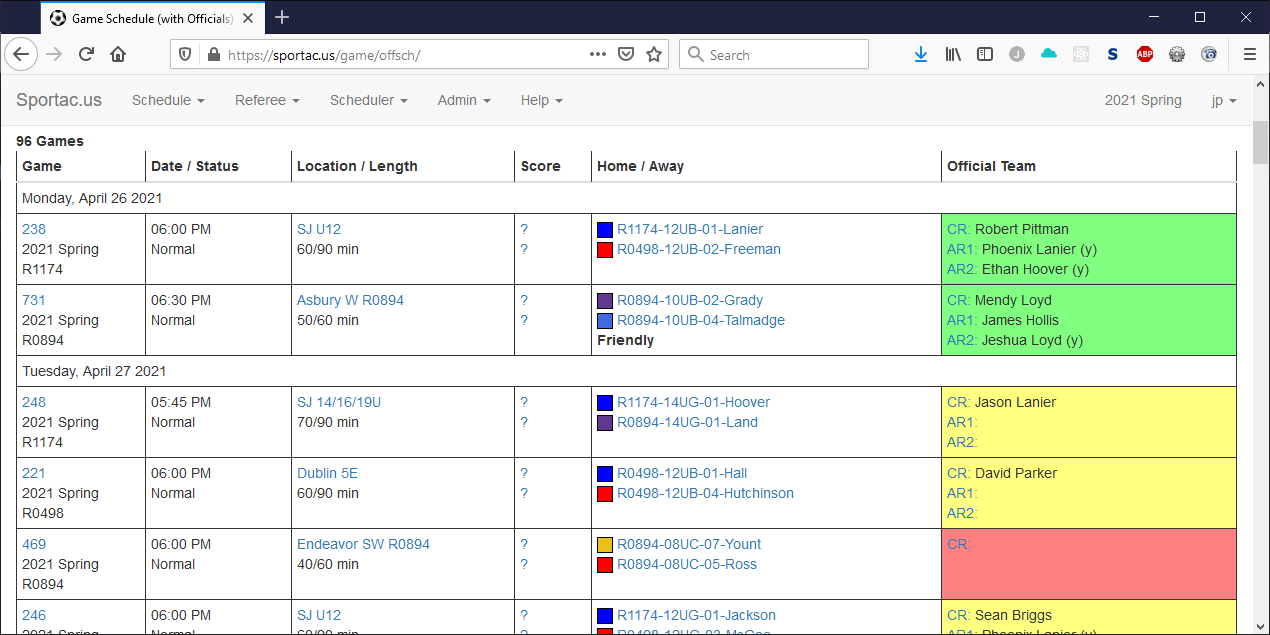1270x635 pixels.
Task: Click CR link beside Robert Pittman
Action: pyautogui.click(x=958, y=229)
